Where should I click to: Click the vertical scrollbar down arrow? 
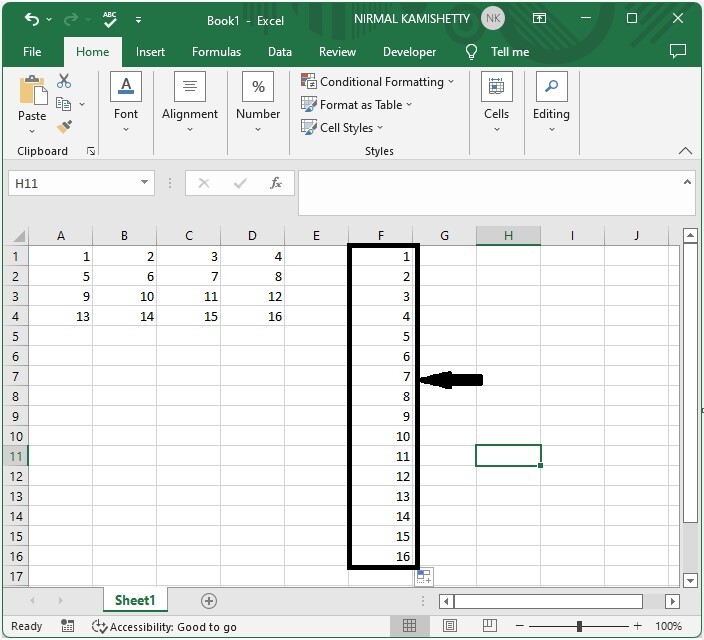pos(690,580)
